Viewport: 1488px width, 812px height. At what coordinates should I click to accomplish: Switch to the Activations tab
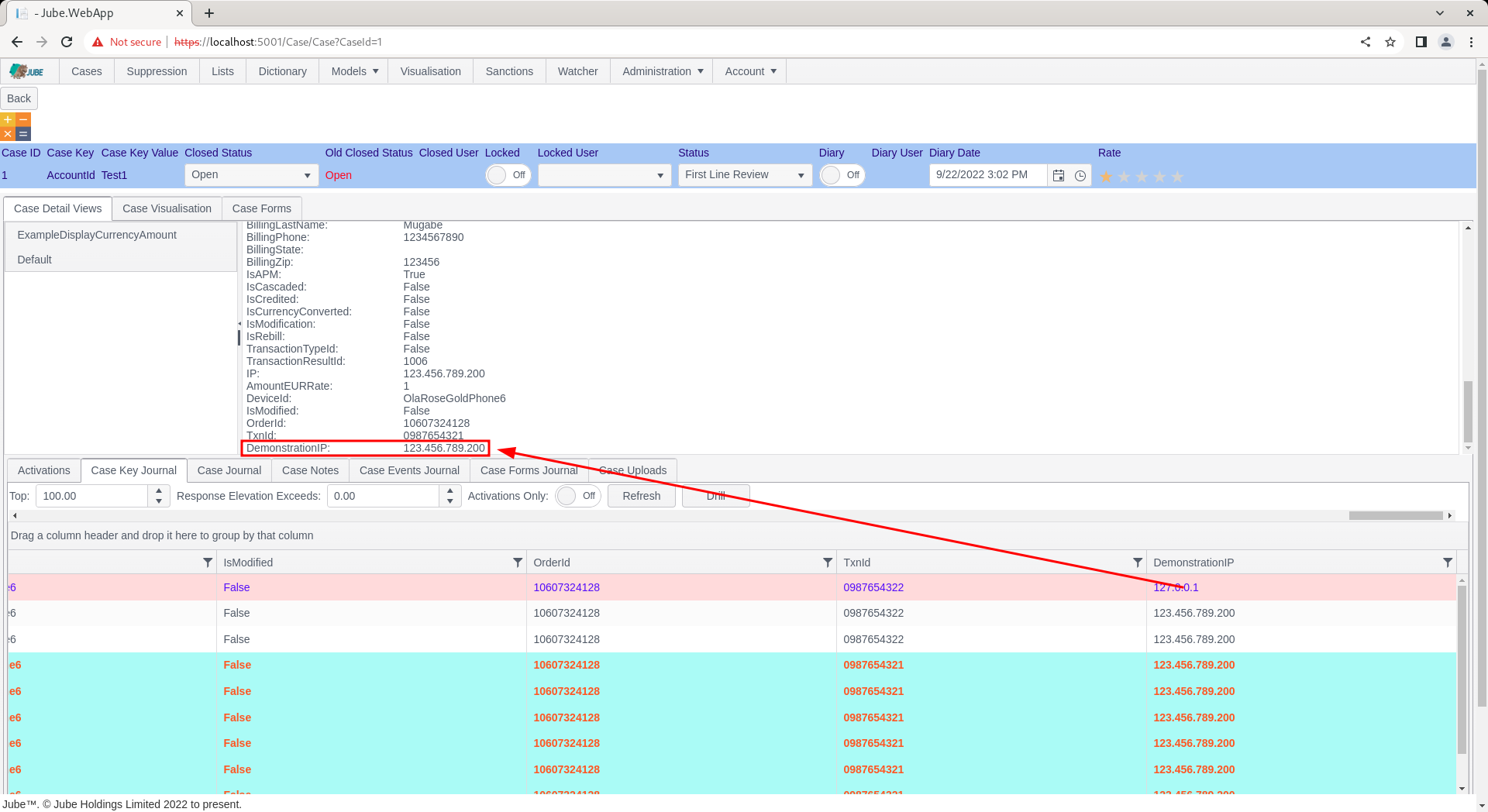point(44,470)
